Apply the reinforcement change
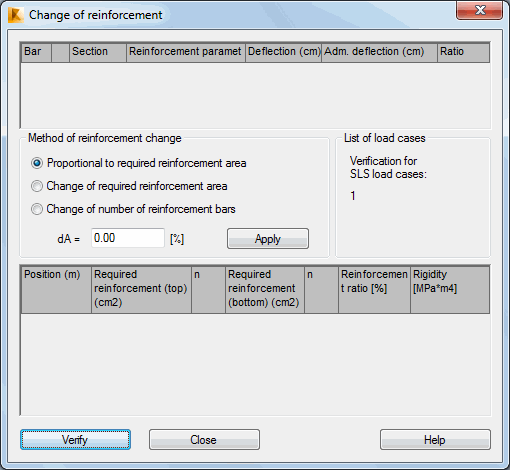Screen dimensions: 510x470 tap(268, 239)
